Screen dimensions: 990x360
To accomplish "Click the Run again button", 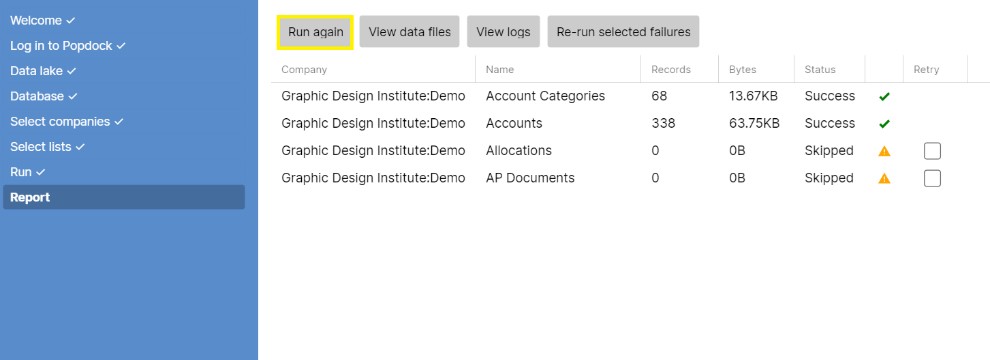I will (x=314, y=32).
